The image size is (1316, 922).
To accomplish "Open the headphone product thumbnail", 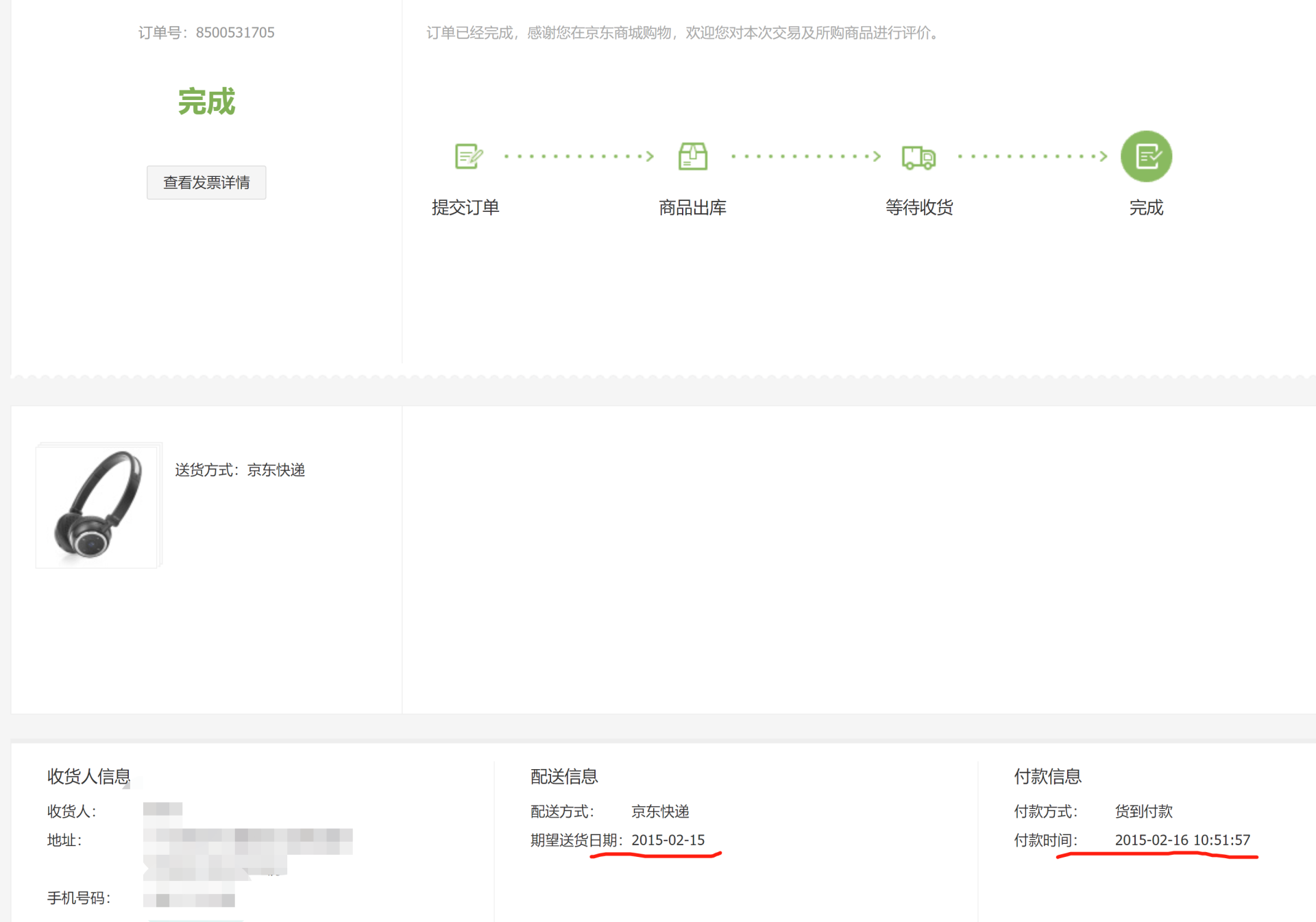I will pos(97,506).
